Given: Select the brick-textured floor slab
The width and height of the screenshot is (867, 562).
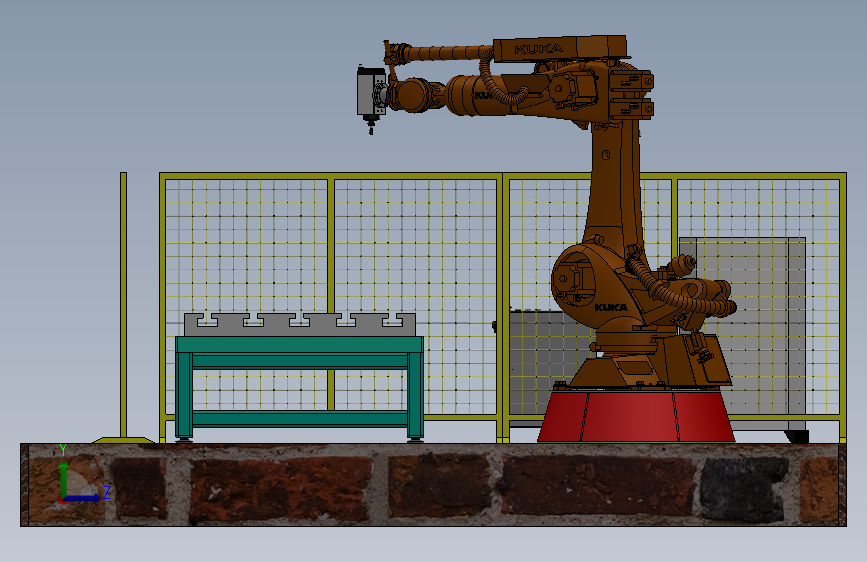Looking at the screenshot, I should tap(434, 485).
